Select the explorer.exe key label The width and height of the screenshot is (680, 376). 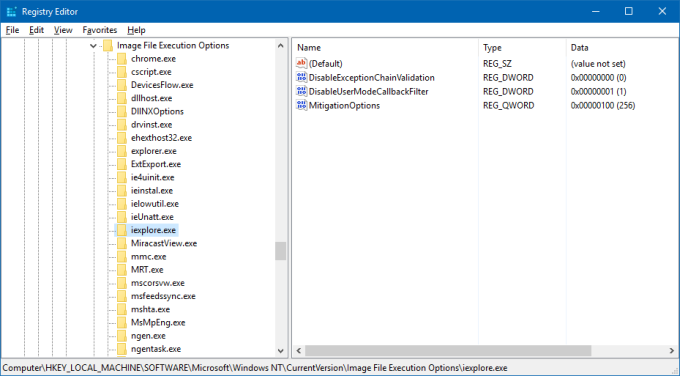pos(154,151)
